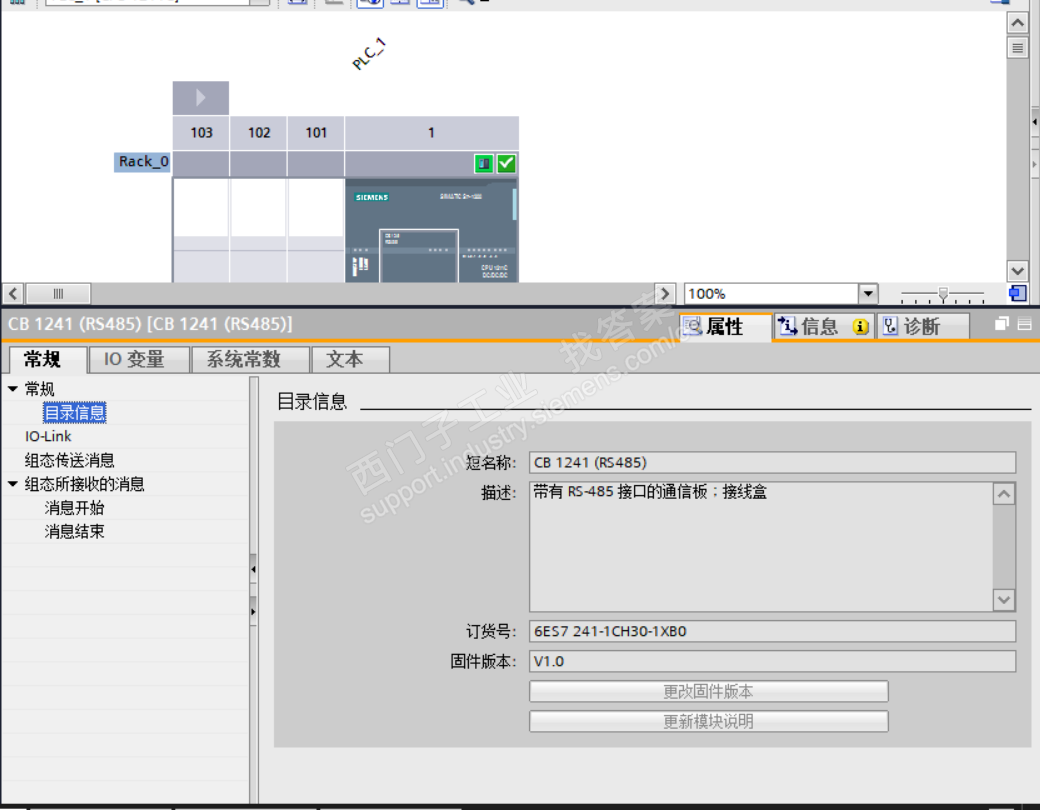
Task: Click the 固件版本 V1.0 field
Action: (x=772, y=661)
